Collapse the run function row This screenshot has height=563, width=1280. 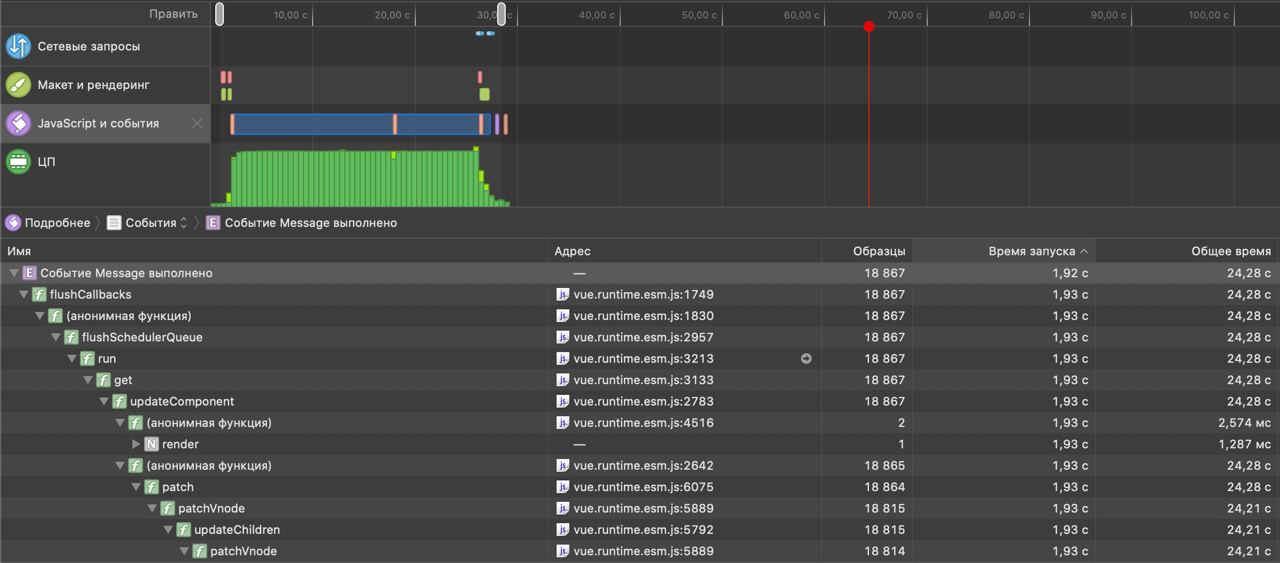(72, 359)
